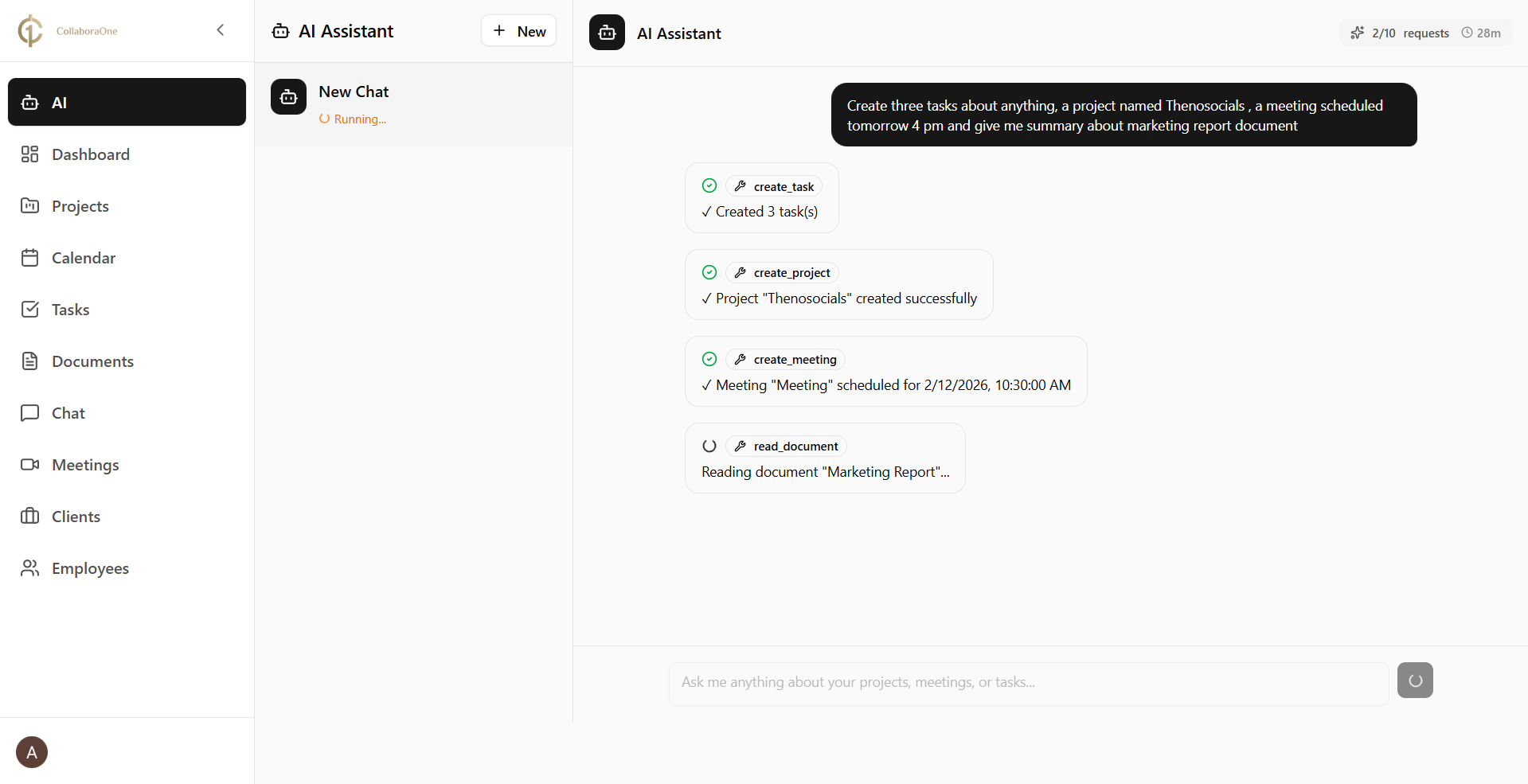Click the 2/10 requests badge
This screenshot has height=784, width=1528.
1400,33
